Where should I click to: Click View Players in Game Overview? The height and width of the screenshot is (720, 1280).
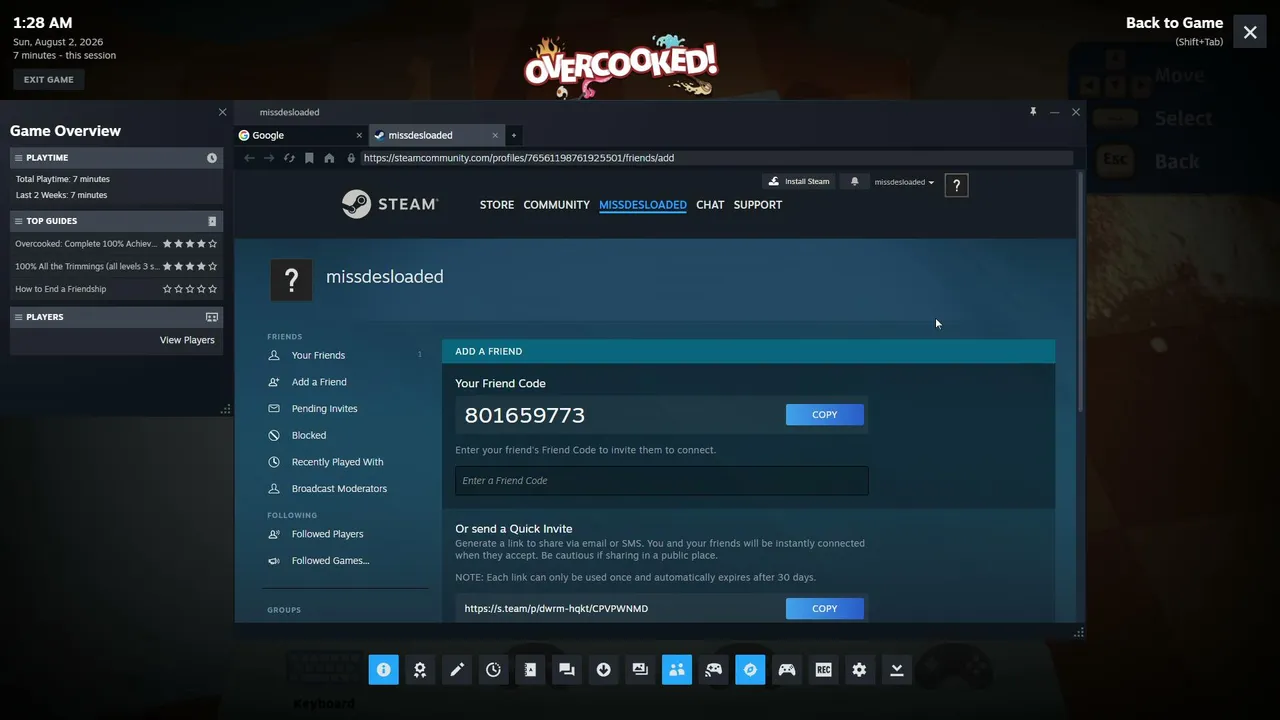click(x=187, y=340)
